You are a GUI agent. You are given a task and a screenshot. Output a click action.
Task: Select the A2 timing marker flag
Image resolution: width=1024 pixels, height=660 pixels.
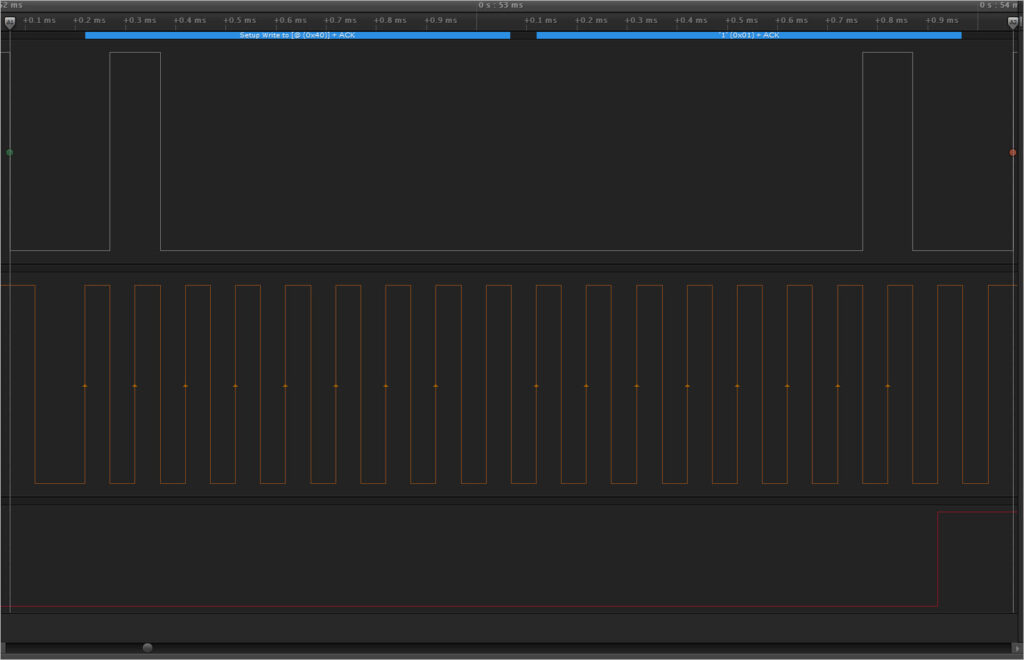coord(1013,23)
